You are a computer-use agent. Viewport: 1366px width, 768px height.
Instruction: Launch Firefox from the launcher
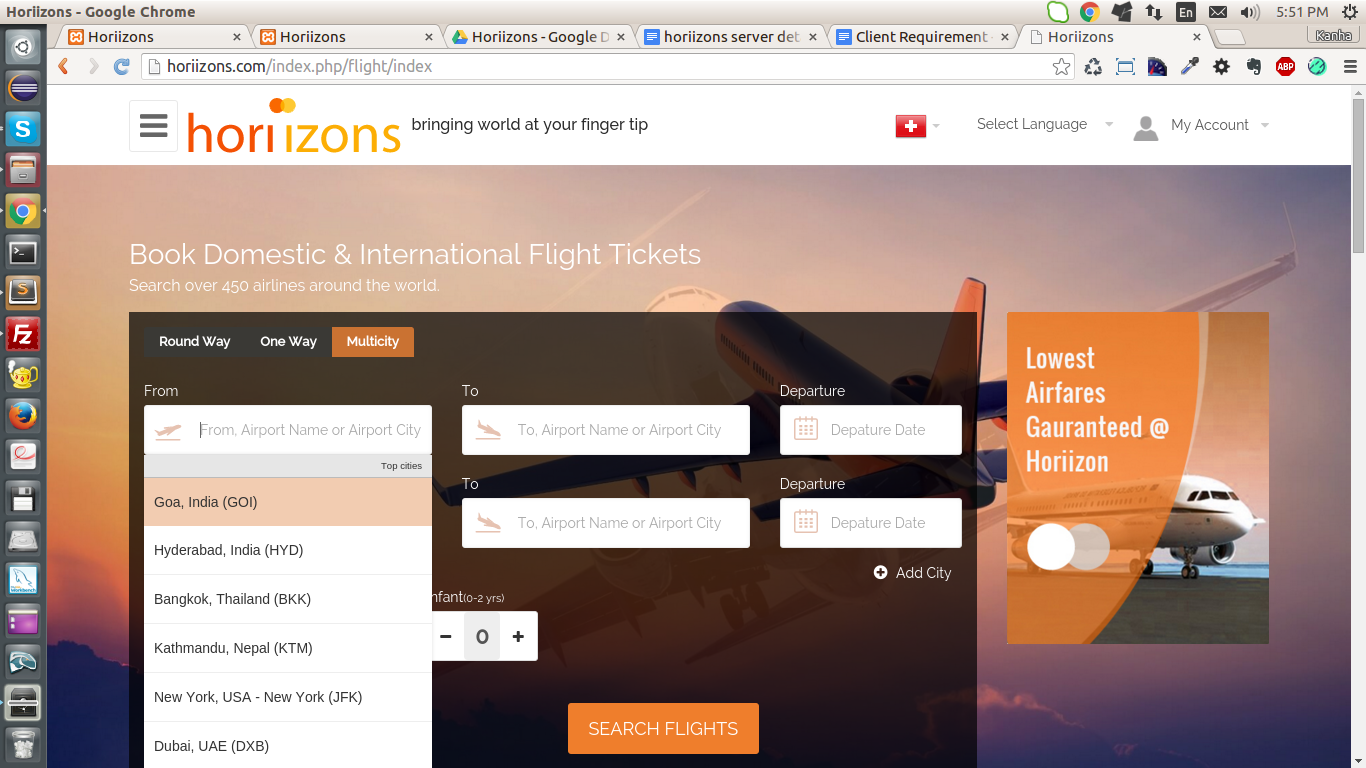pyautogui.click(x=23, y=415)
